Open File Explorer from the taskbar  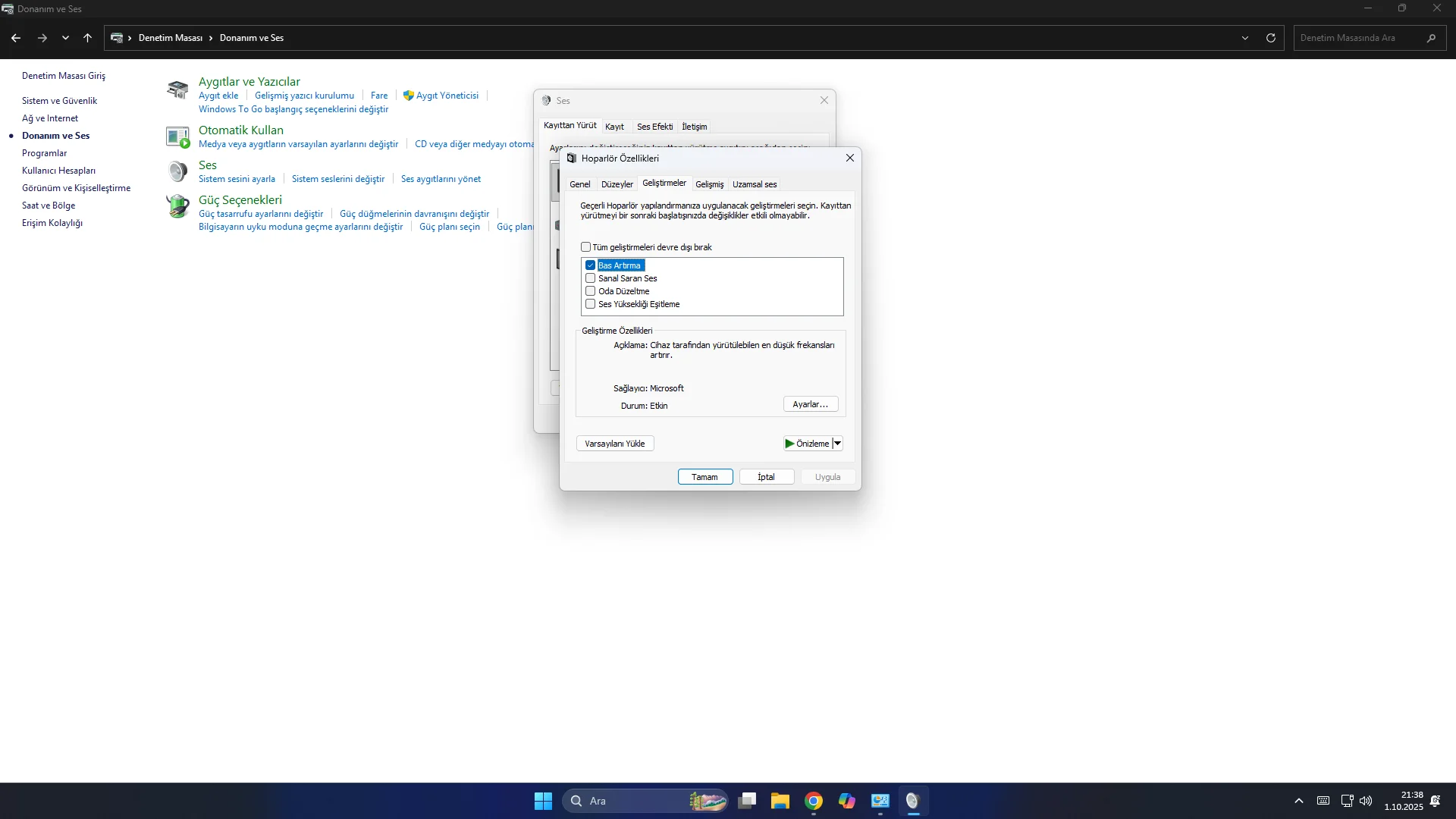tap(780, 801)
